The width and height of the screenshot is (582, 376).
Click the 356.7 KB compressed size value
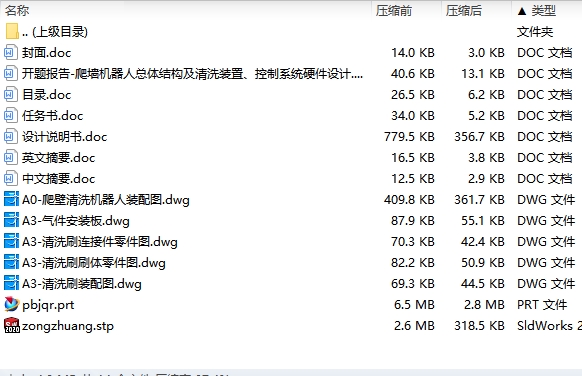(480, 137)
